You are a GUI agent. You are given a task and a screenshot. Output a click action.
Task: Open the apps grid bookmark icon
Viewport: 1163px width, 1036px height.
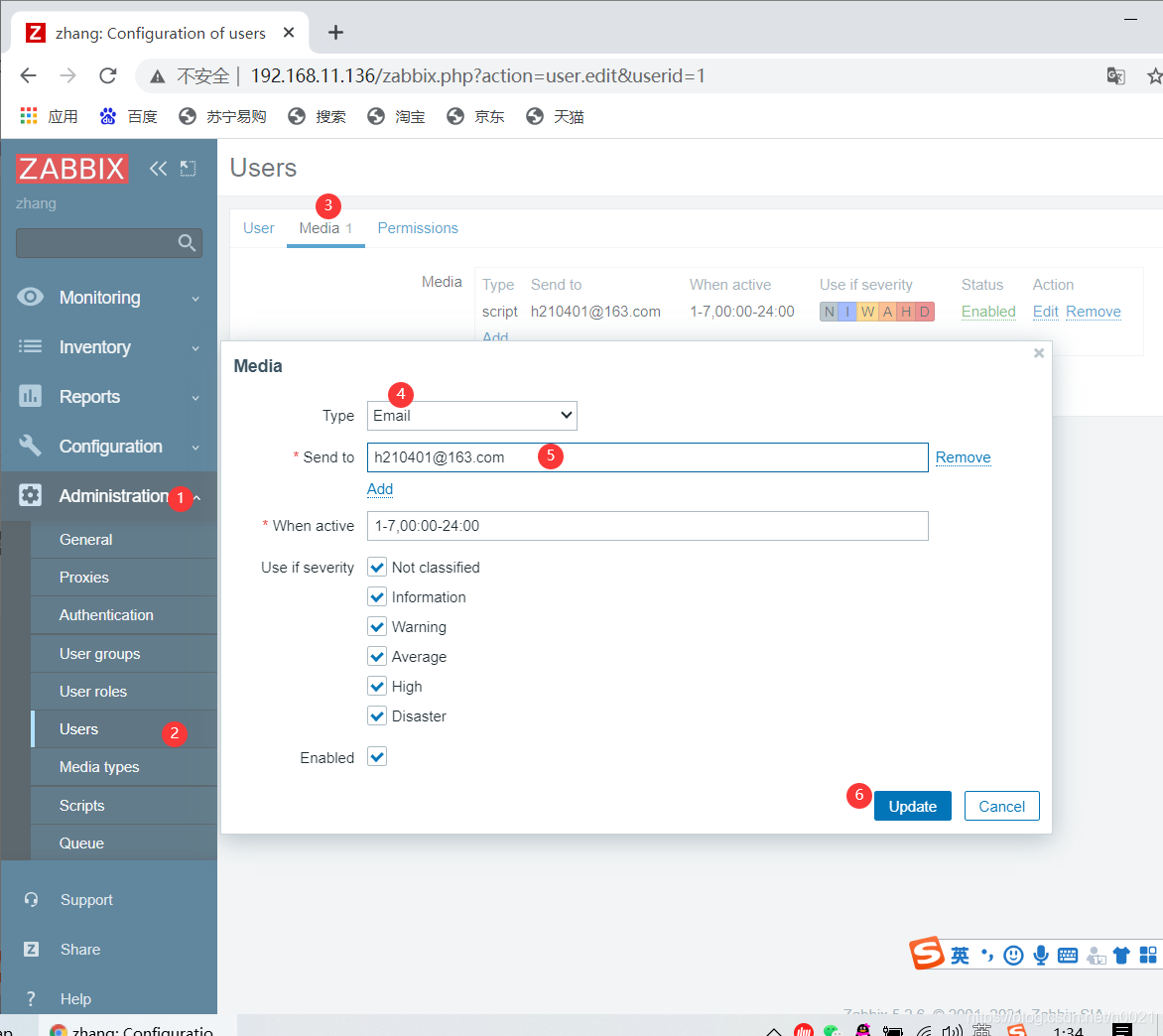coord(29,116)
